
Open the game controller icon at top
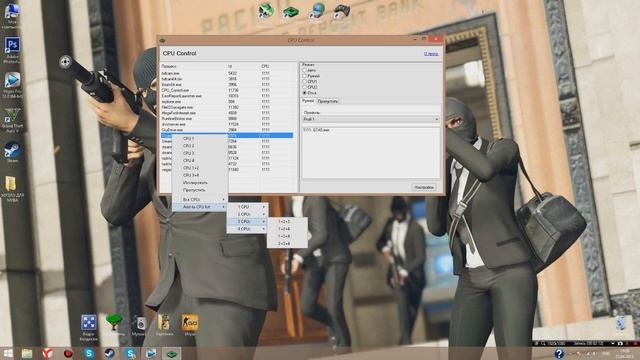point(341,11)
